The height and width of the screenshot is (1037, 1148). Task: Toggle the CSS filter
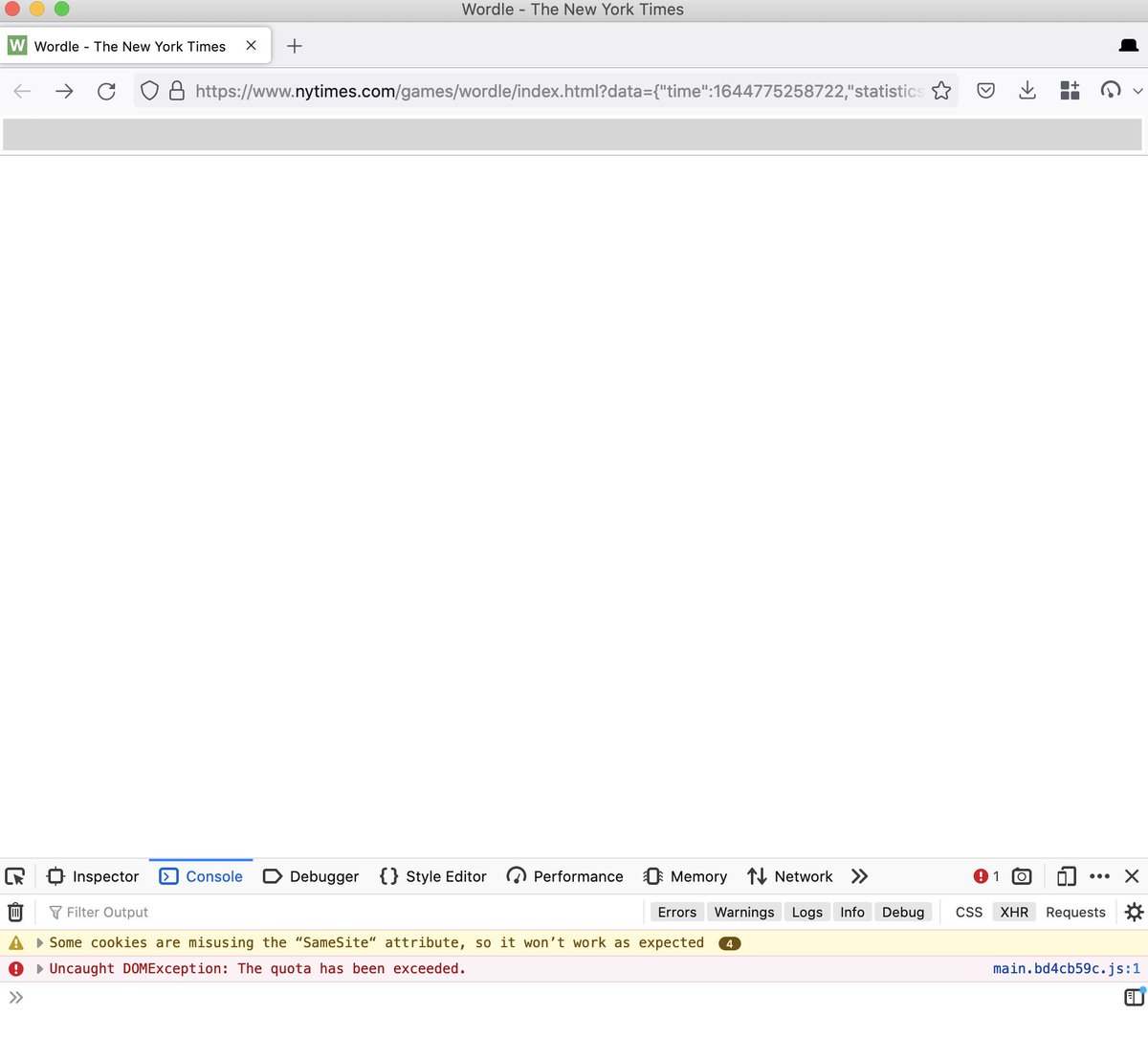click(x=969, y=912)
